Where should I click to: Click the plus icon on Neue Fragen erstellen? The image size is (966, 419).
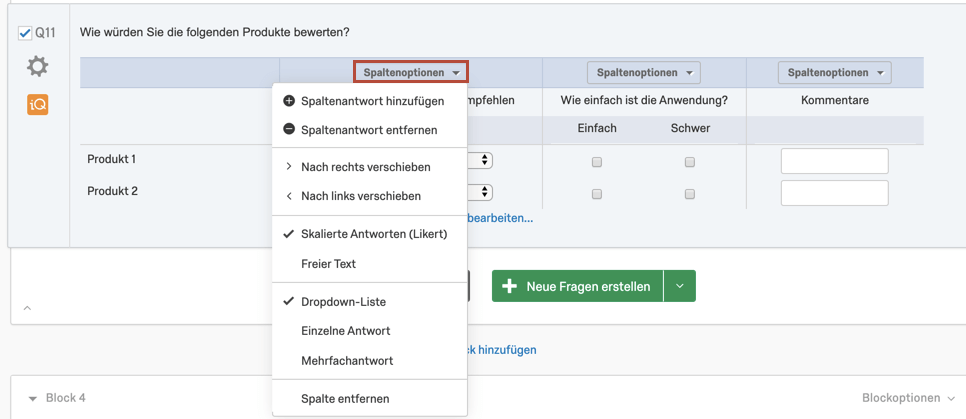509,286
